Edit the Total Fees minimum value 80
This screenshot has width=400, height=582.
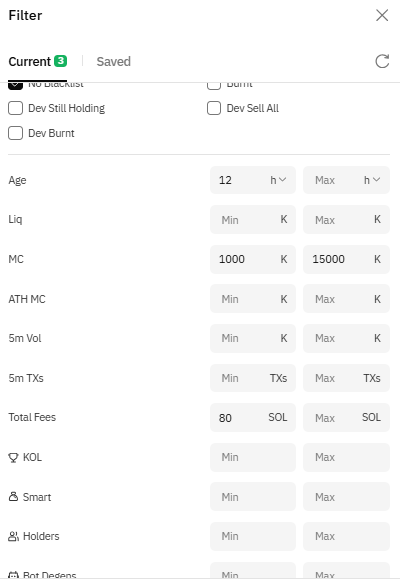253,418
